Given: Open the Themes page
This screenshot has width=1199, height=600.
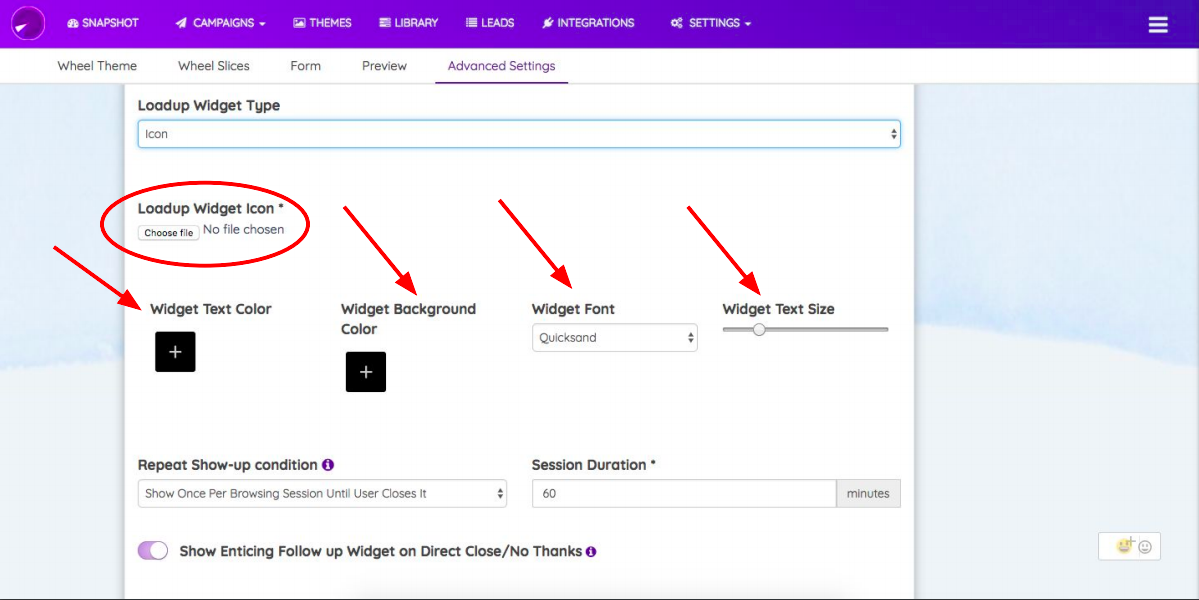Looking at the screenshot, I should point(322,23).
